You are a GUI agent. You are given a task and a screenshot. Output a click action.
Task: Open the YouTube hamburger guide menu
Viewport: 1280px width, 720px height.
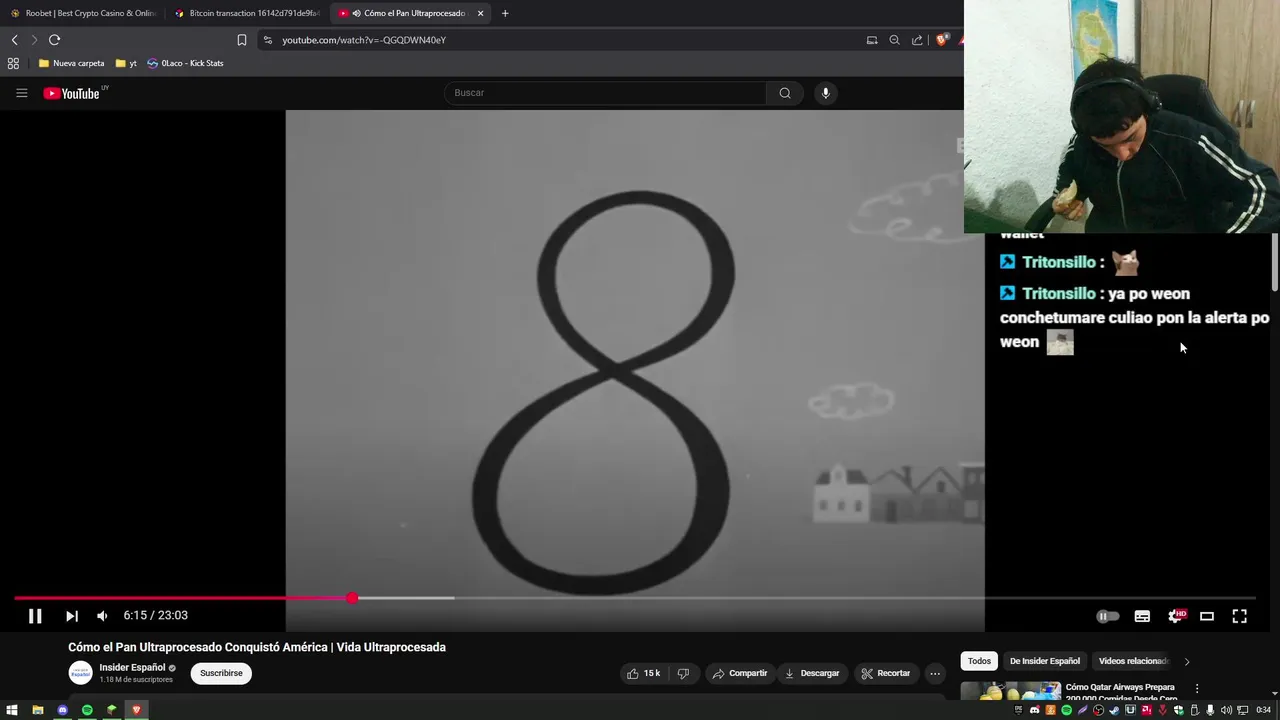(22, 93)
